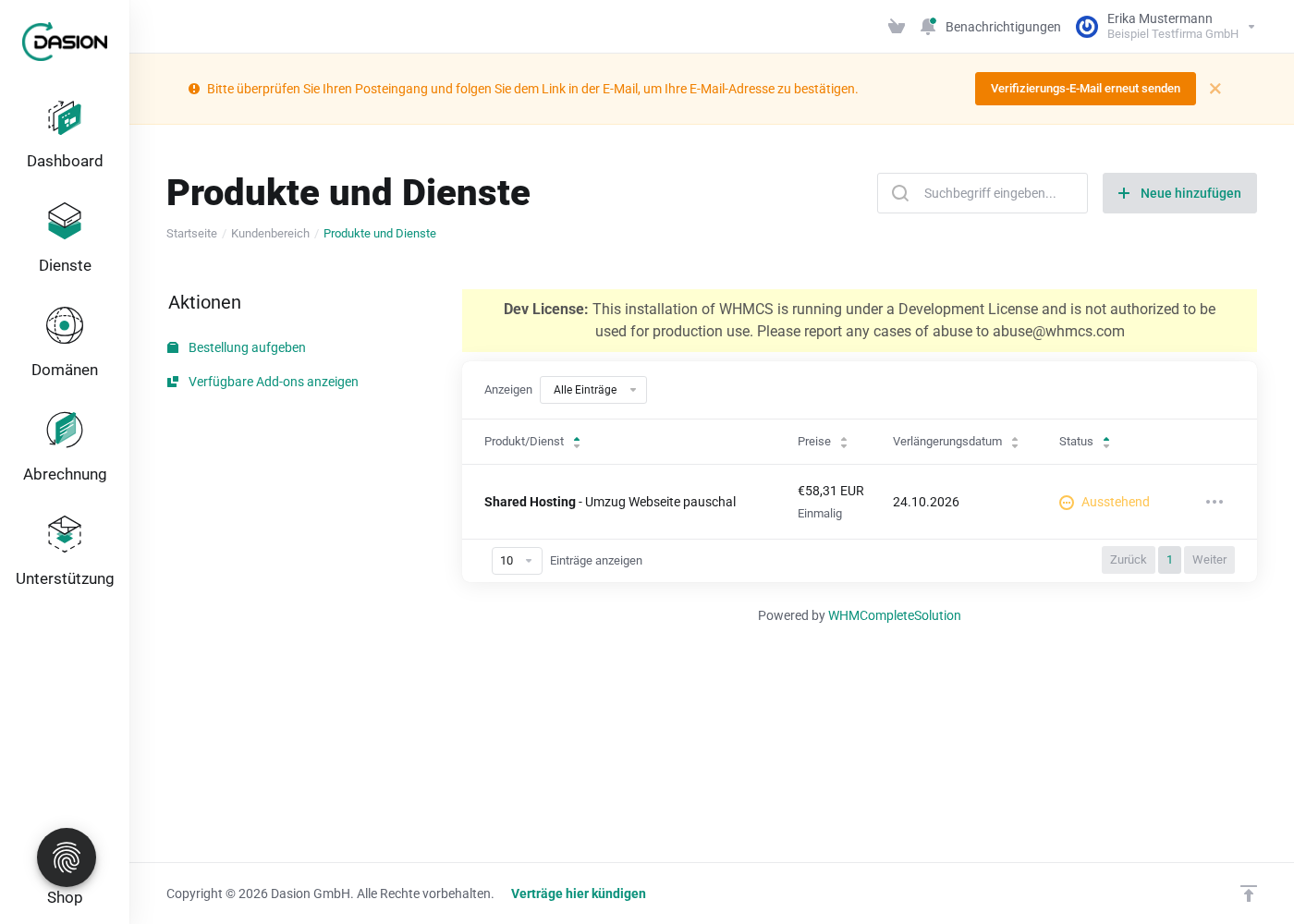Open the Alle Einträge filter dropdown
This screenshot has height=924, width=1294.
(x=593, y=390)
